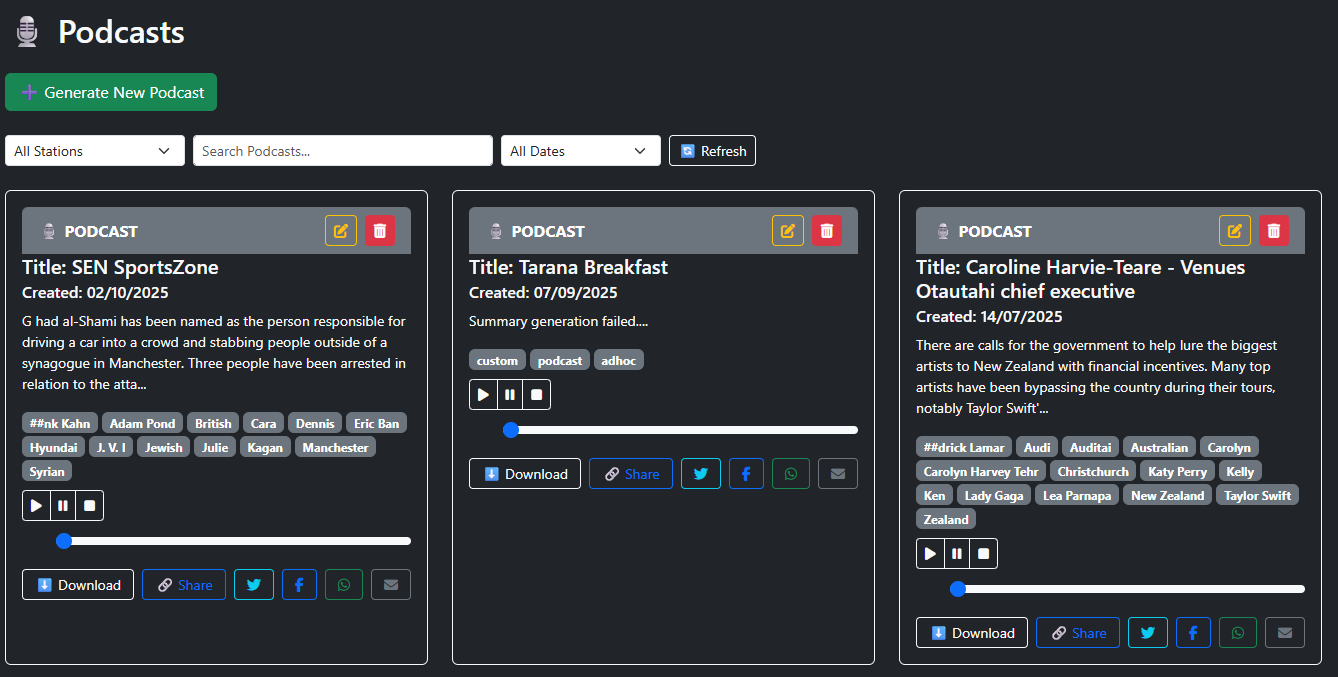Click the SEN SportsZone playback slider
This screenshot has width=1338, height=677.
[236, 541]
